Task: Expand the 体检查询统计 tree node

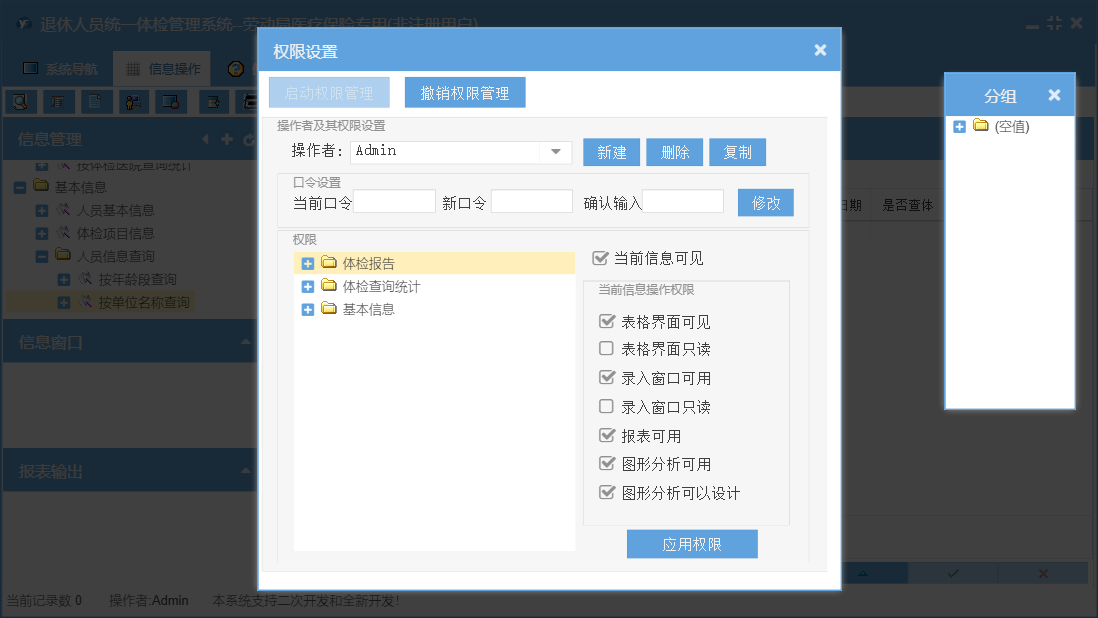Action: (x=308, y=287)
